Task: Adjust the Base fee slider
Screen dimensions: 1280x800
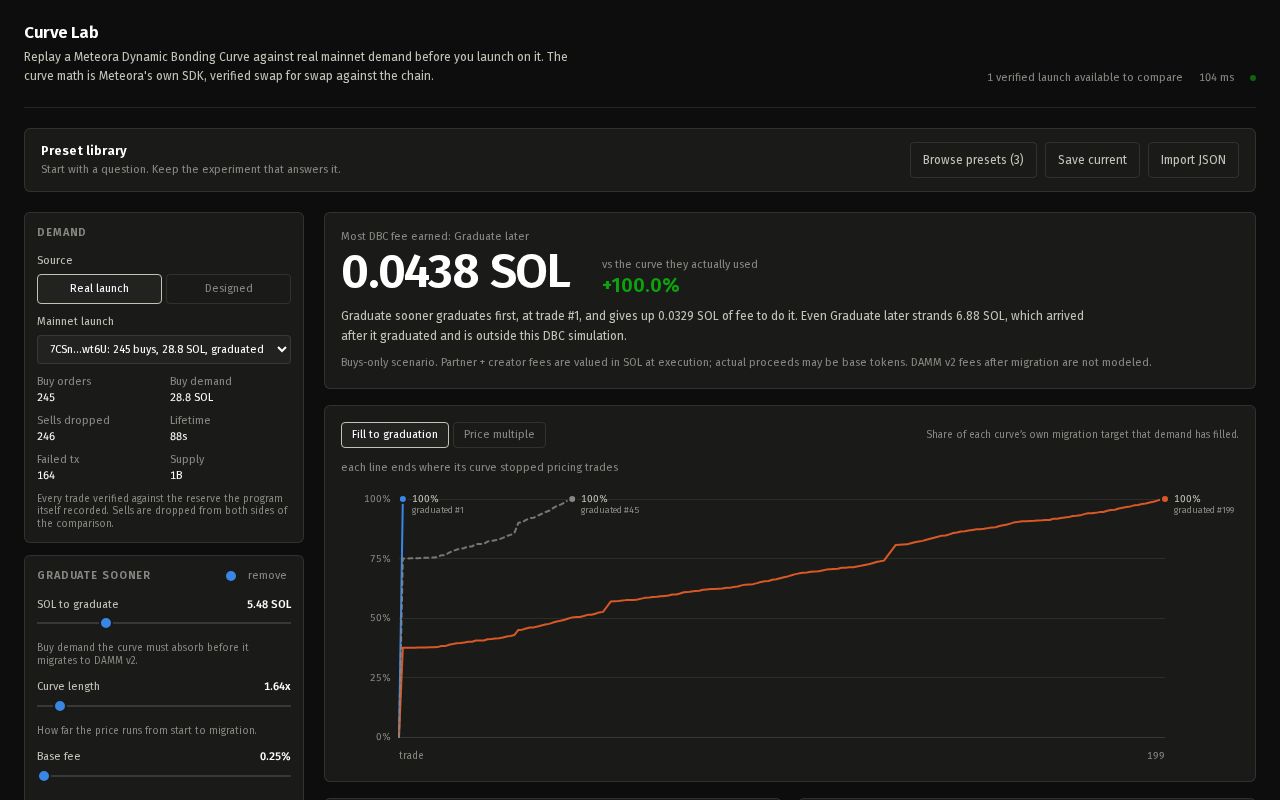Action: pos(164,776)
